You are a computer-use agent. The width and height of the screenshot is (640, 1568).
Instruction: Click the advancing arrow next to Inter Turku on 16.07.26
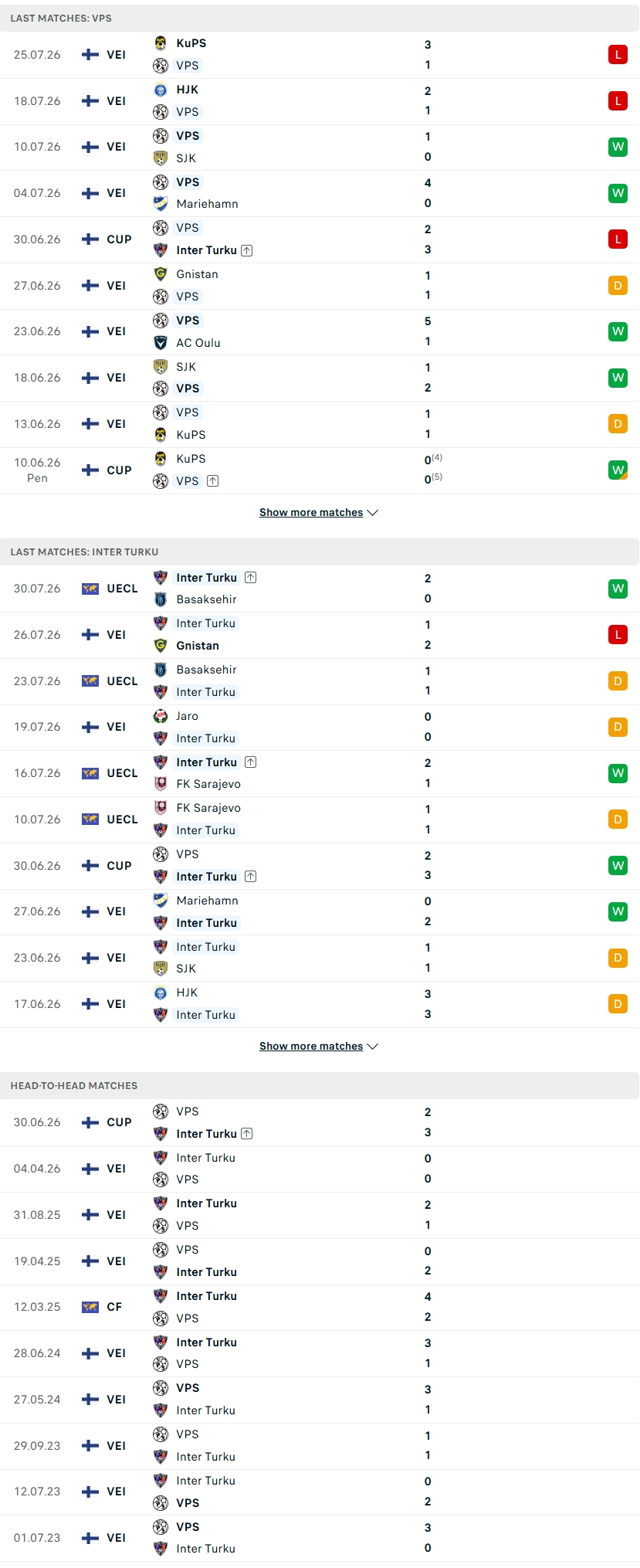click(x=250, y=762)
